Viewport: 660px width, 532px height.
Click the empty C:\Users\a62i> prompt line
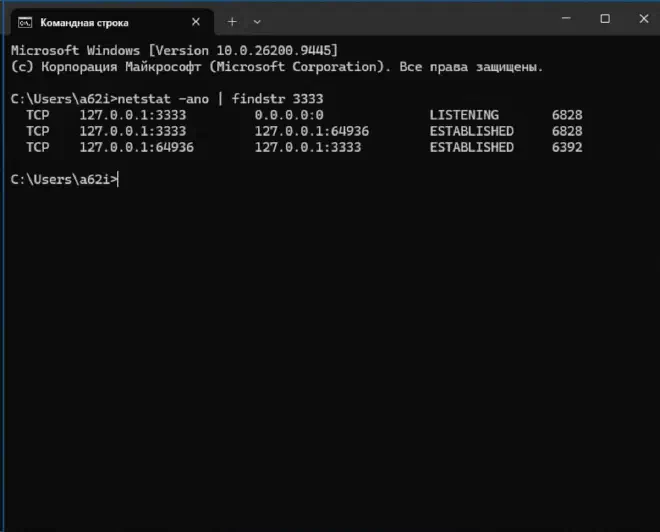point(64,180)
